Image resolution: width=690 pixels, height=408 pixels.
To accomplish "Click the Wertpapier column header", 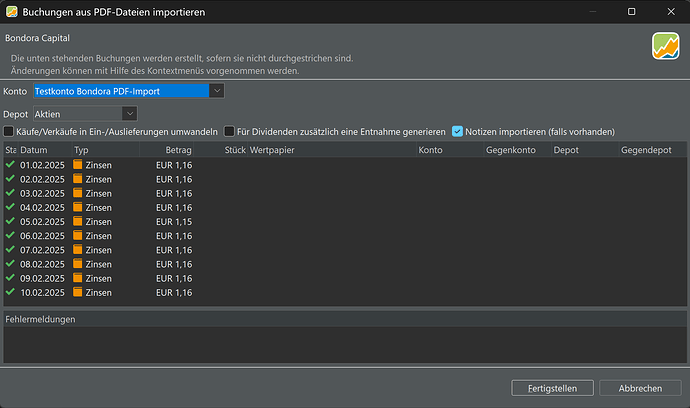I will (332, 150).
